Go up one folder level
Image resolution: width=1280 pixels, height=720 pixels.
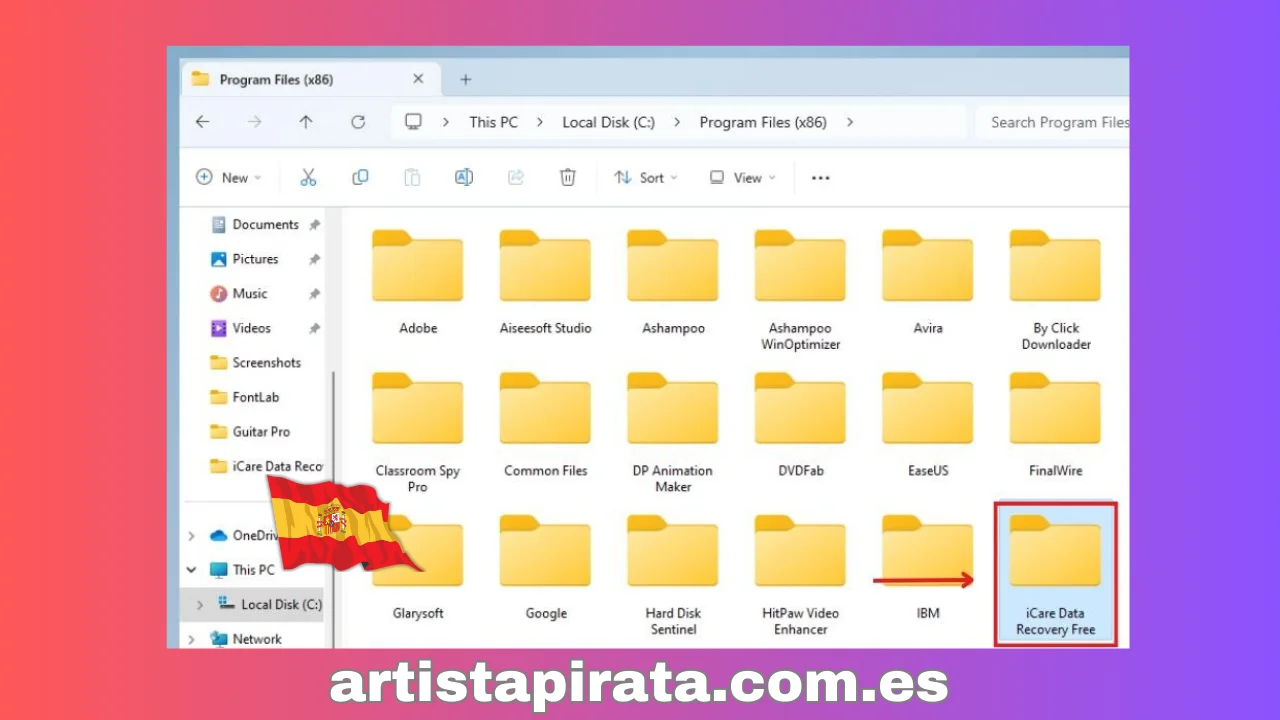point(306,122)
